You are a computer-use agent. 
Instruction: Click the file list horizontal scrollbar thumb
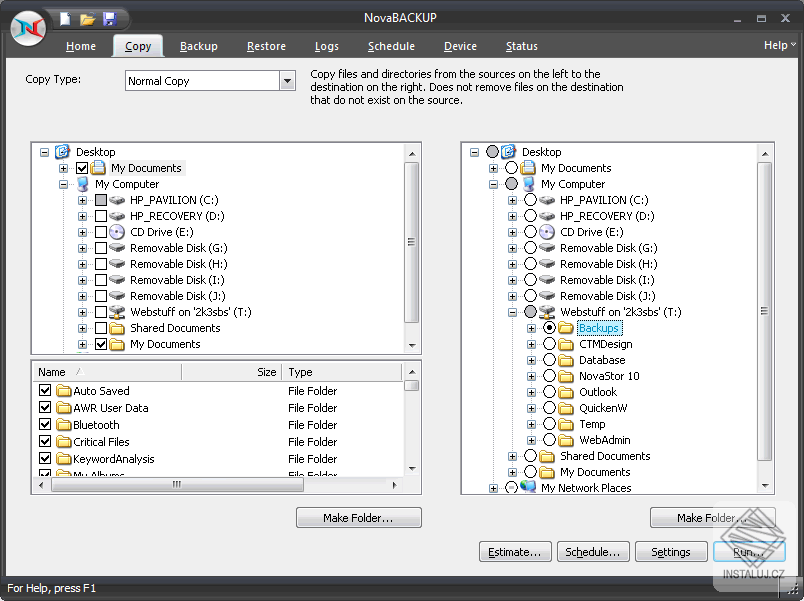[x=177, y=485]
